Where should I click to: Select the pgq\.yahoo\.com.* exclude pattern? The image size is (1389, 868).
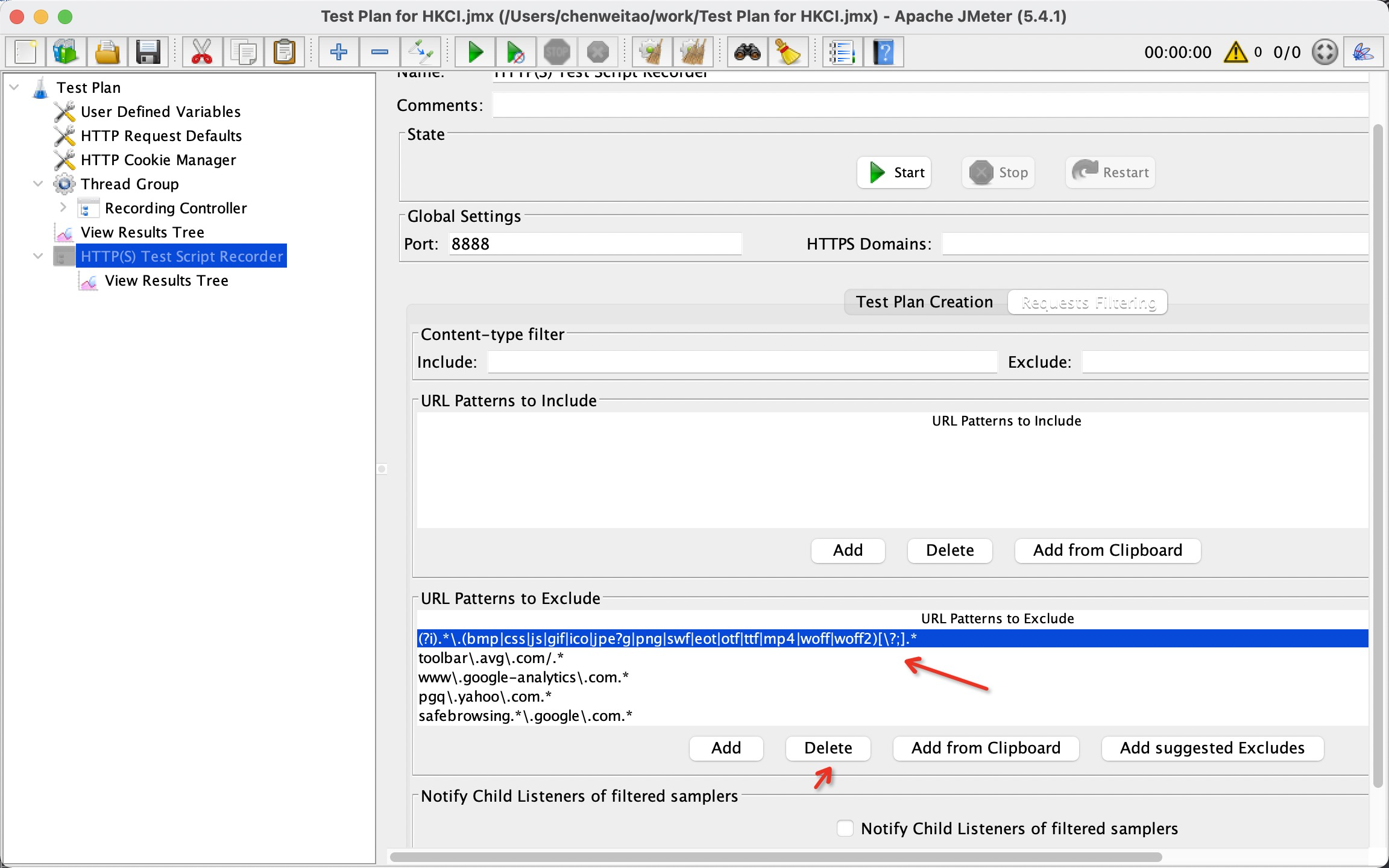[892, 697]
